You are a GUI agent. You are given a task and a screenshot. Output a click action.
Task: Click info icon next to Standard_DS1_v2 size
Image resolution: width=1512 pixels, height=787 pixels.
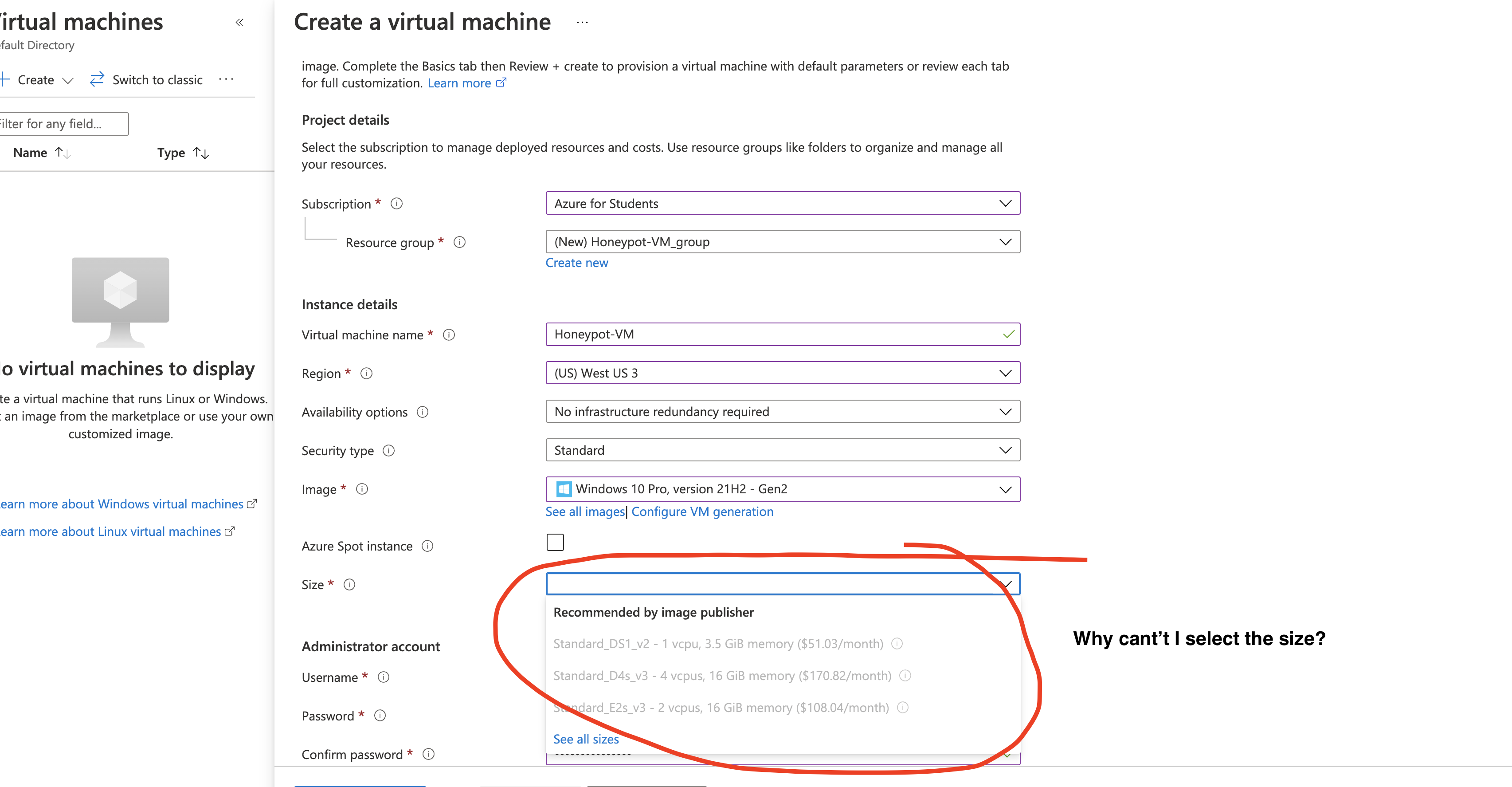coord(897,644)
